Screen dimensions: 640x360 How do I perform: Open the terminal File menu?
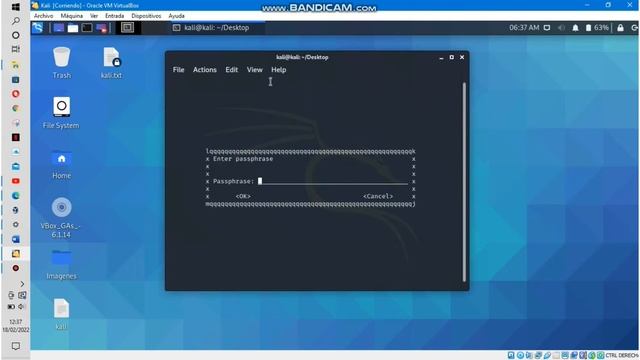click(178, 70)
